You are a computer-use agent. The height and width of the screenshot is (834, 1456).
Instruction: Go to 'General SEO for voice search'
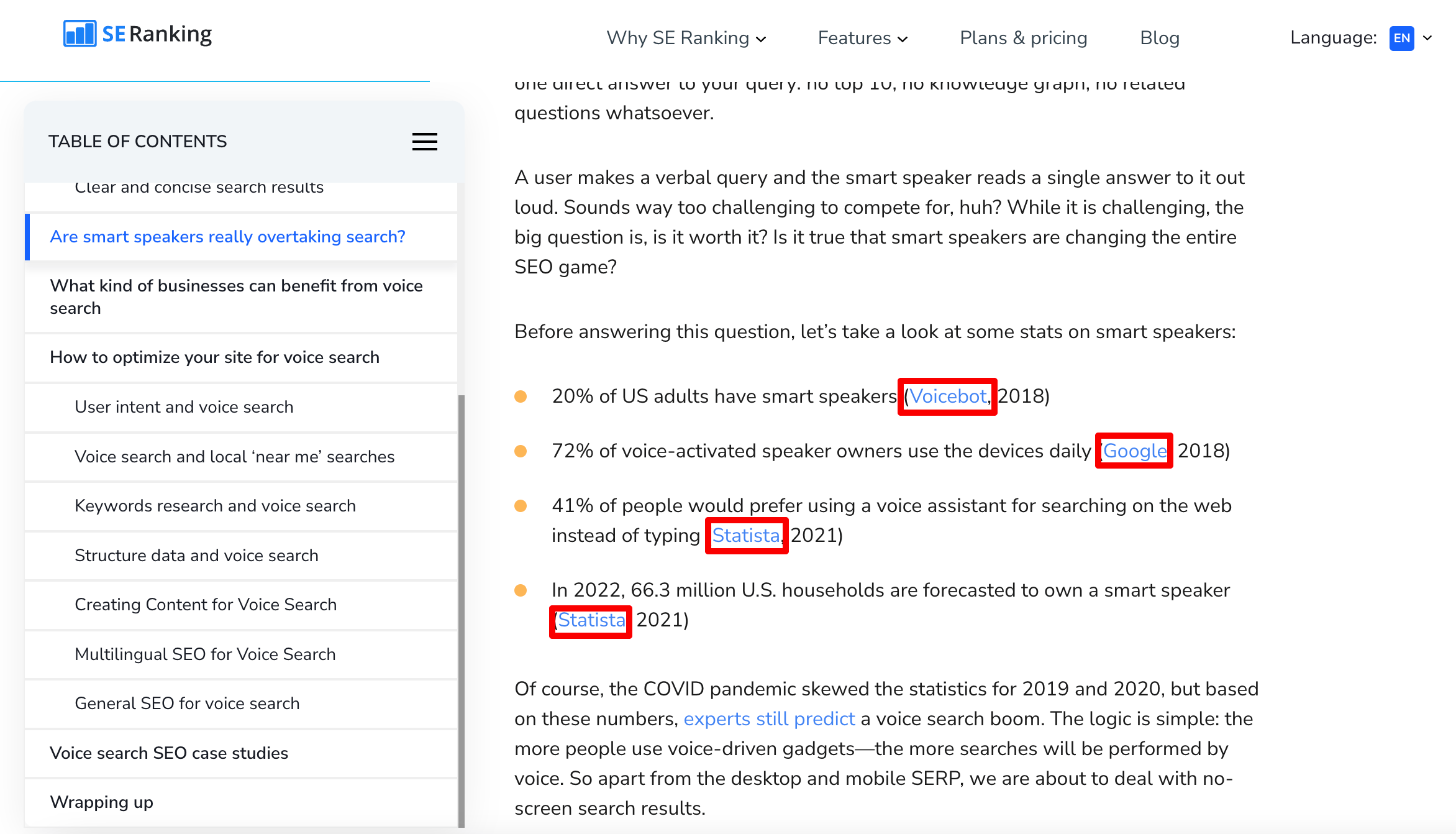coord(241,703)
